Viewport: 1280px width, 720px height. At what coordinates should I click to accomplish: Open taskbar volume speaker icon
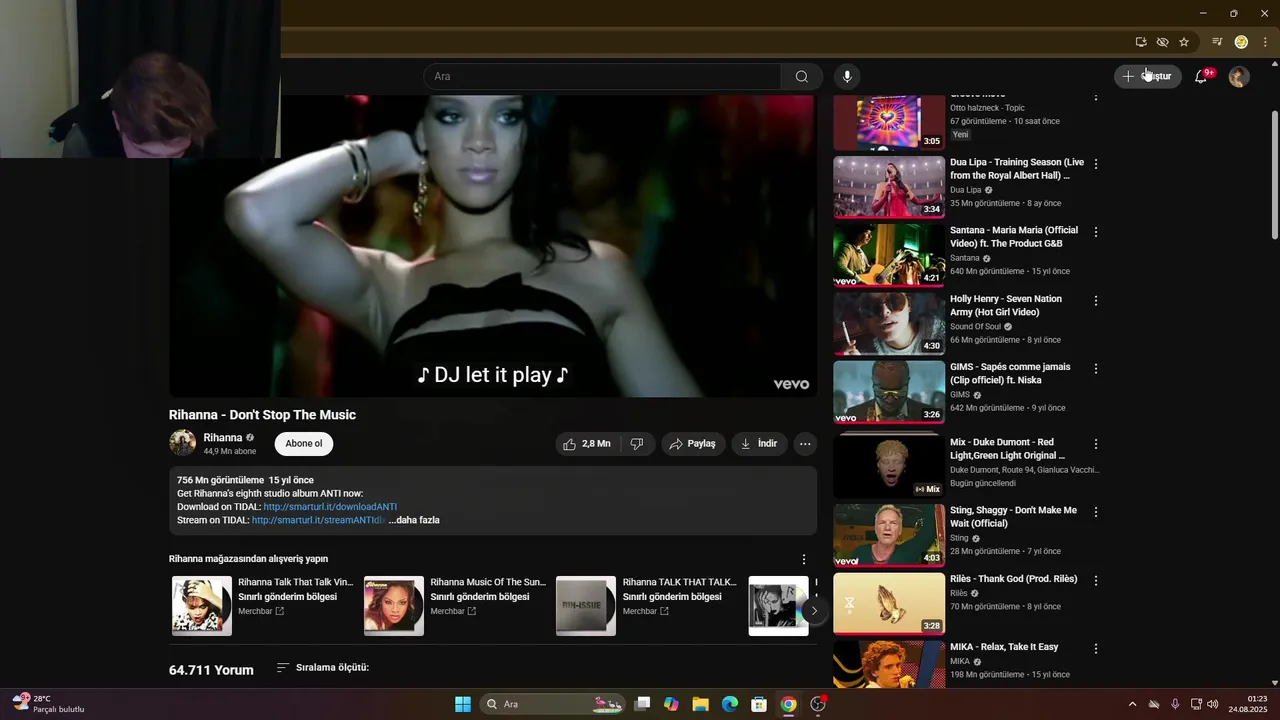[x=1213, y=704]
